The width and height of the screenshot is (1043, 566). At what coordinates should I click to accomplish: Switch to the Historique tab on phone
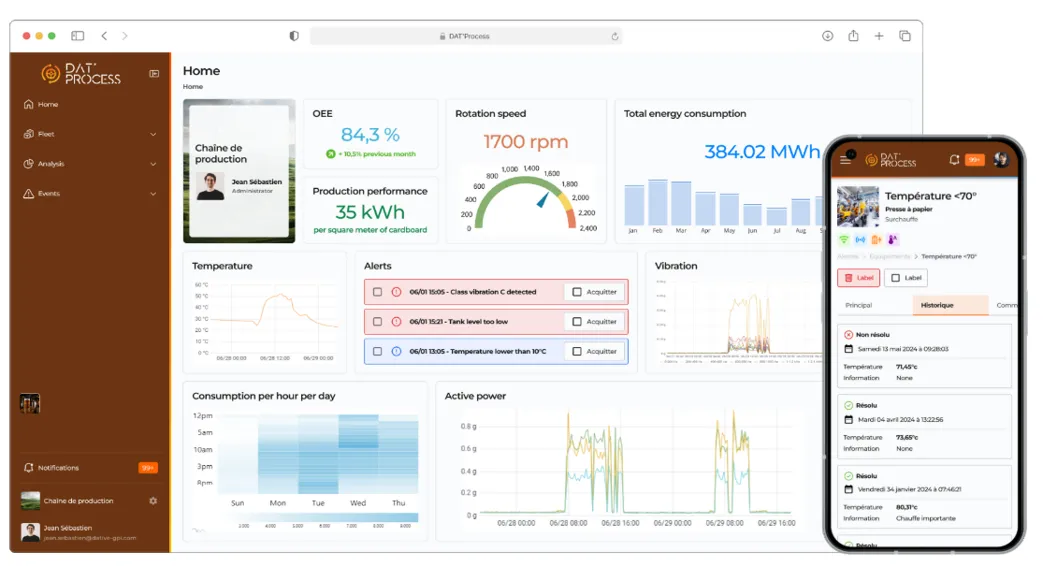pos(936,305)
